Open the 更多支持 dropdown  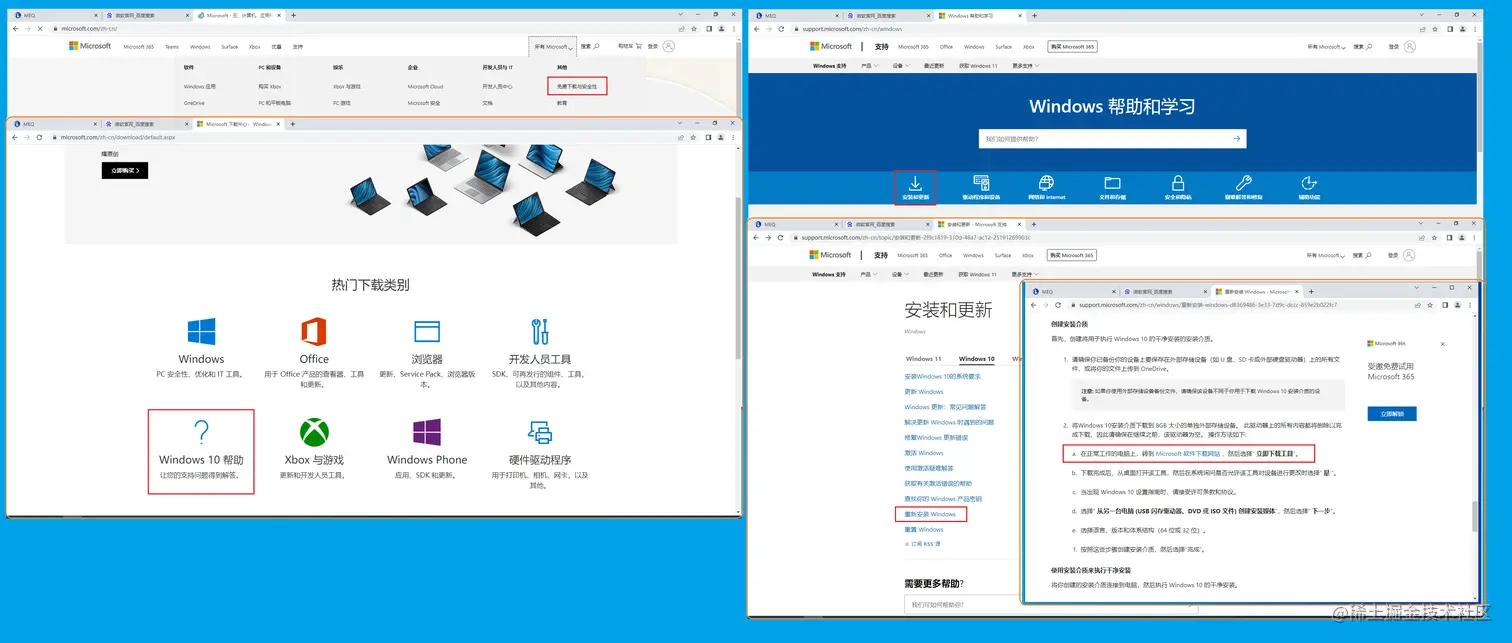pyautogui.click(x=1026, y=66)
